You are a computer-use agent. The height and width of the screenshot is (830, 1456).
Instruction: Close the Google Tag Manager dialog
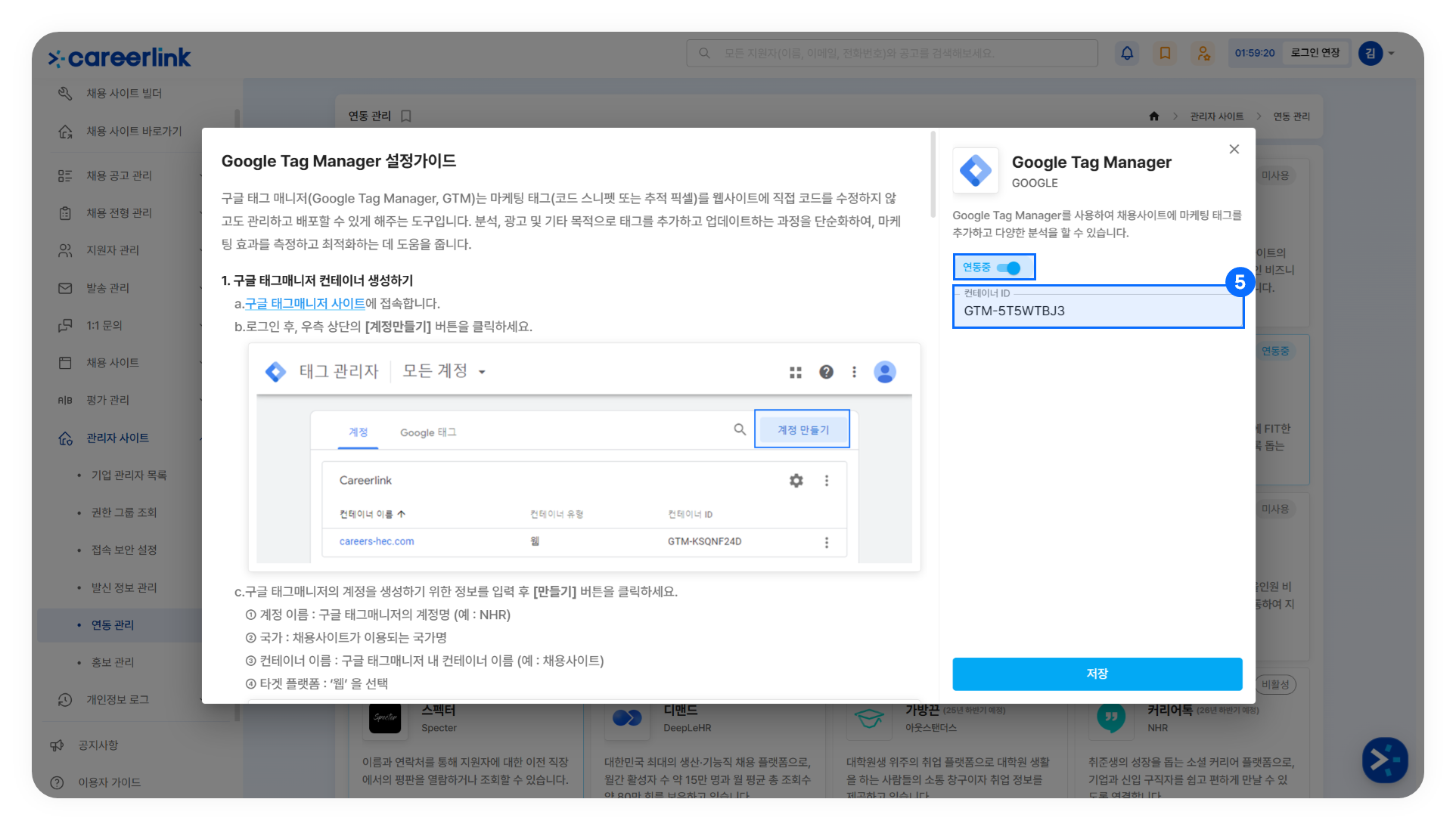[1234, 149]
